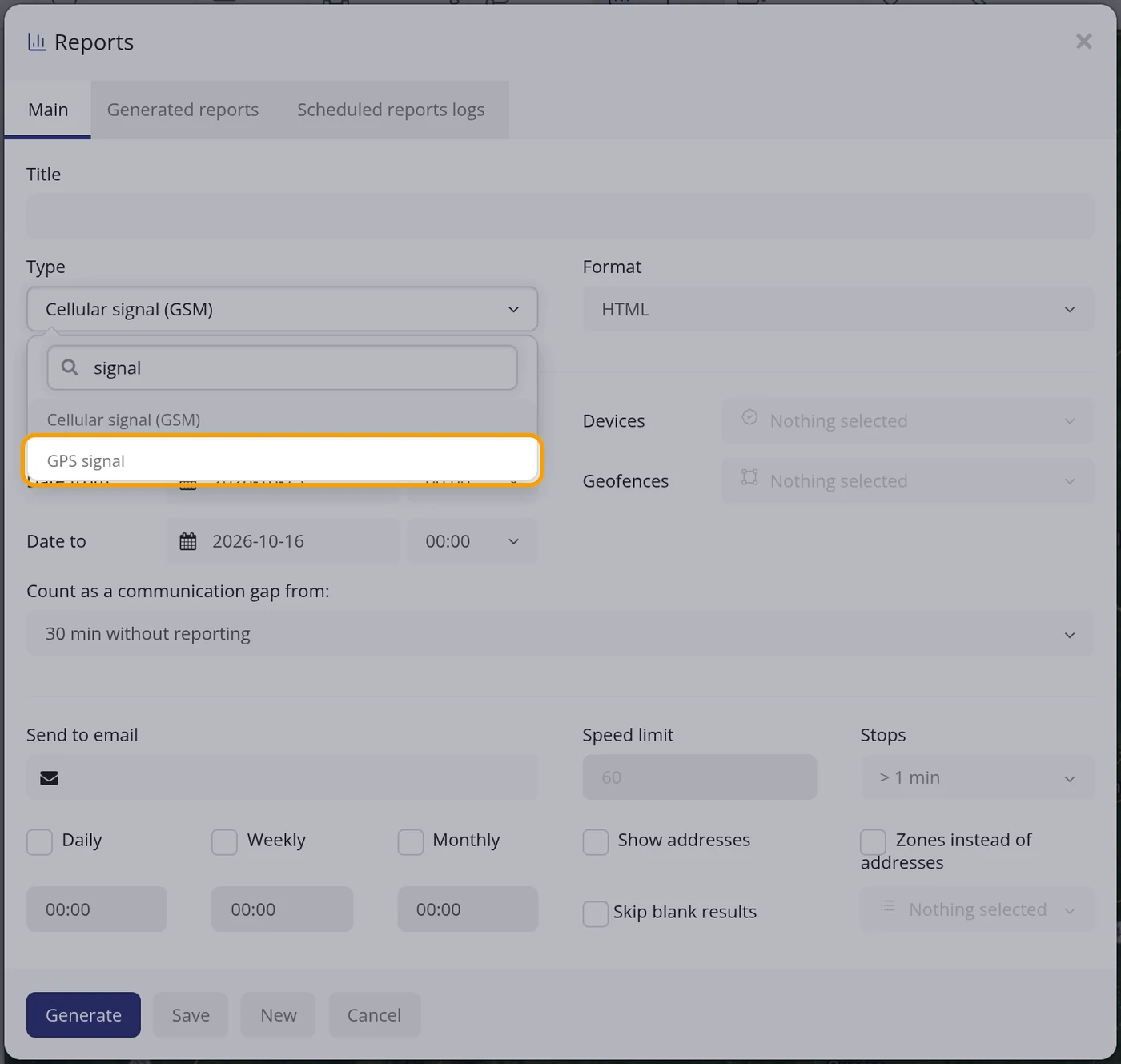Click the Title input field
Viewport: 1121px width, 1064px height.
[560, 216]
